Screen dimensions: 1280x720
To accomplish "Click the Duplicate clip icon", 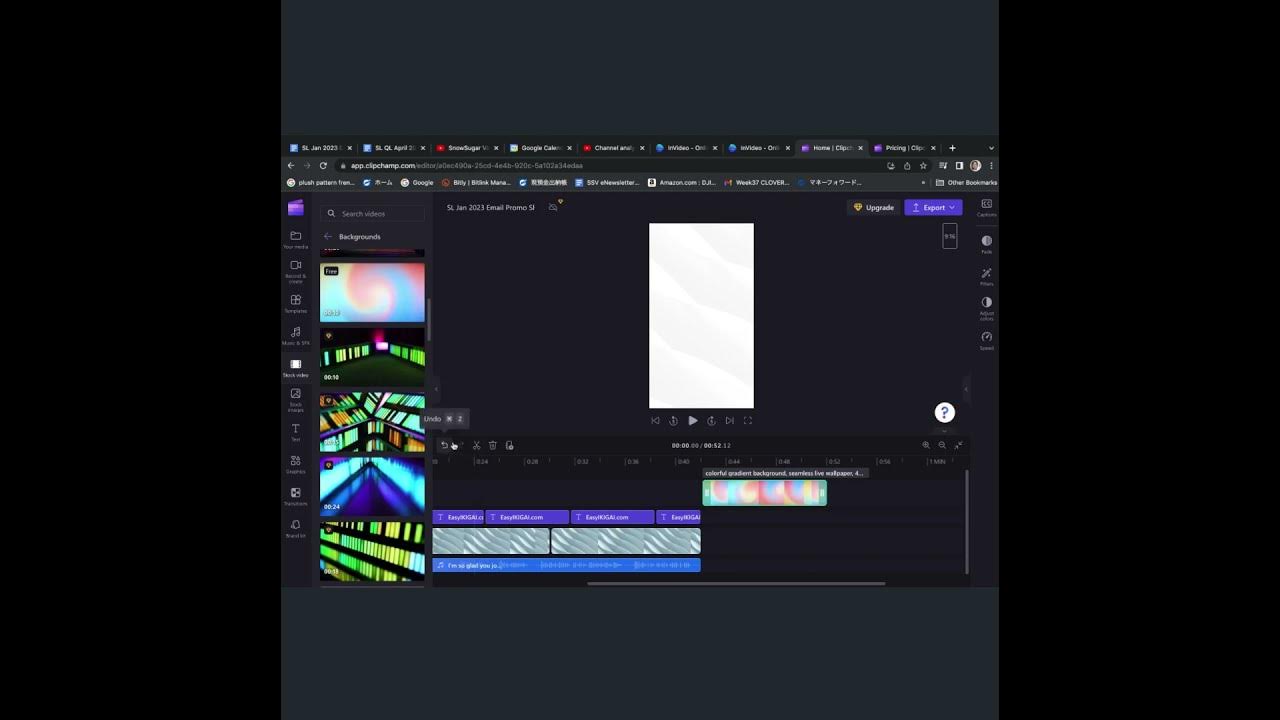I will (509, 445).
